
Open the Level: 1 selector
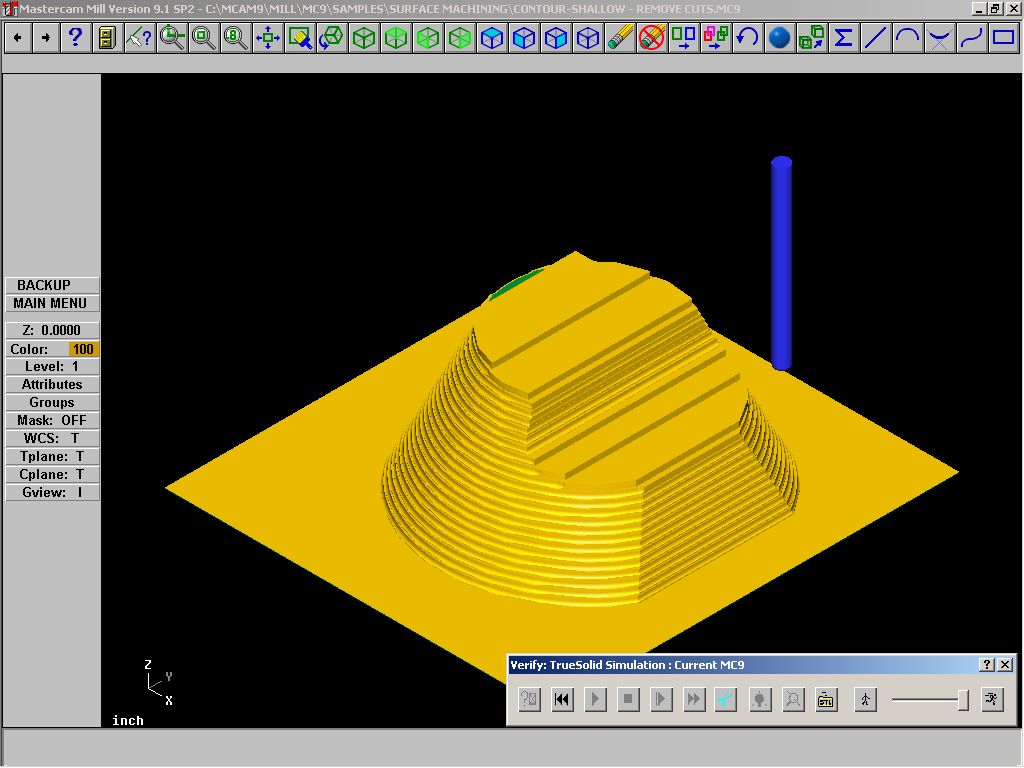(x=52, y=366)
